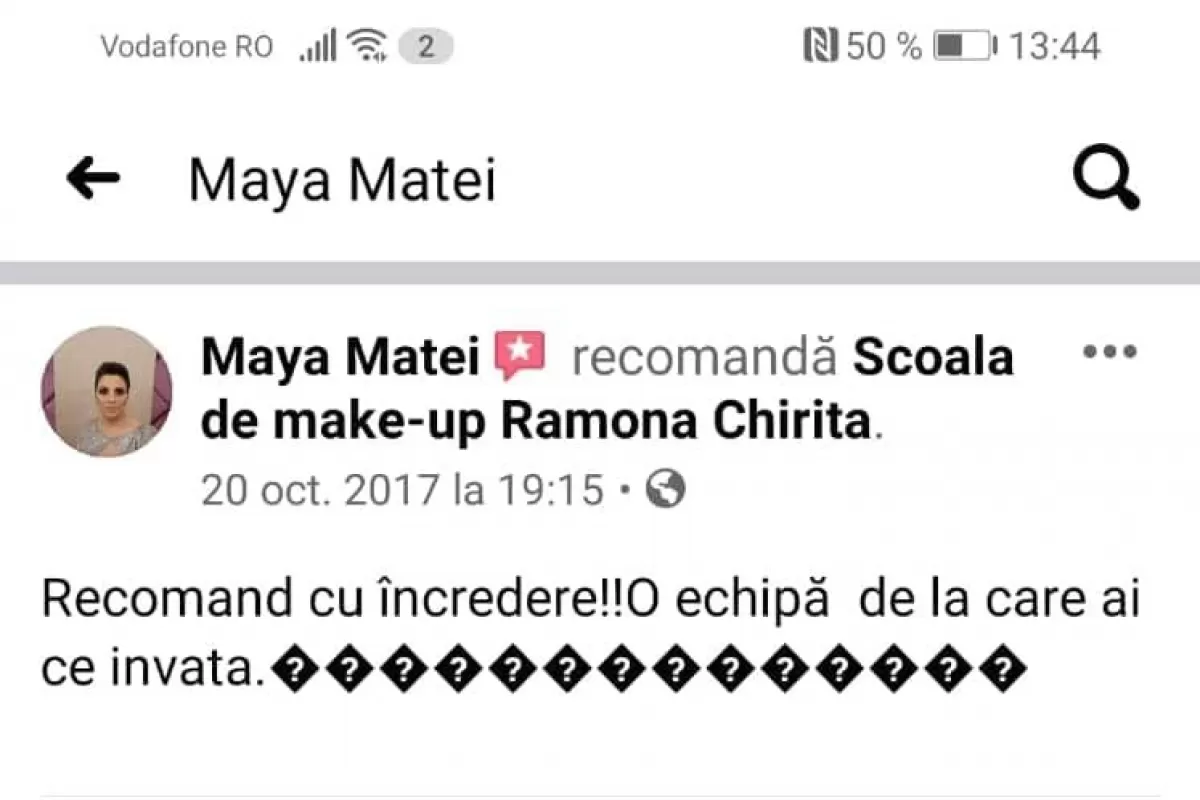
Task: Tap the notification count badge showing 2
Action: 424,44
